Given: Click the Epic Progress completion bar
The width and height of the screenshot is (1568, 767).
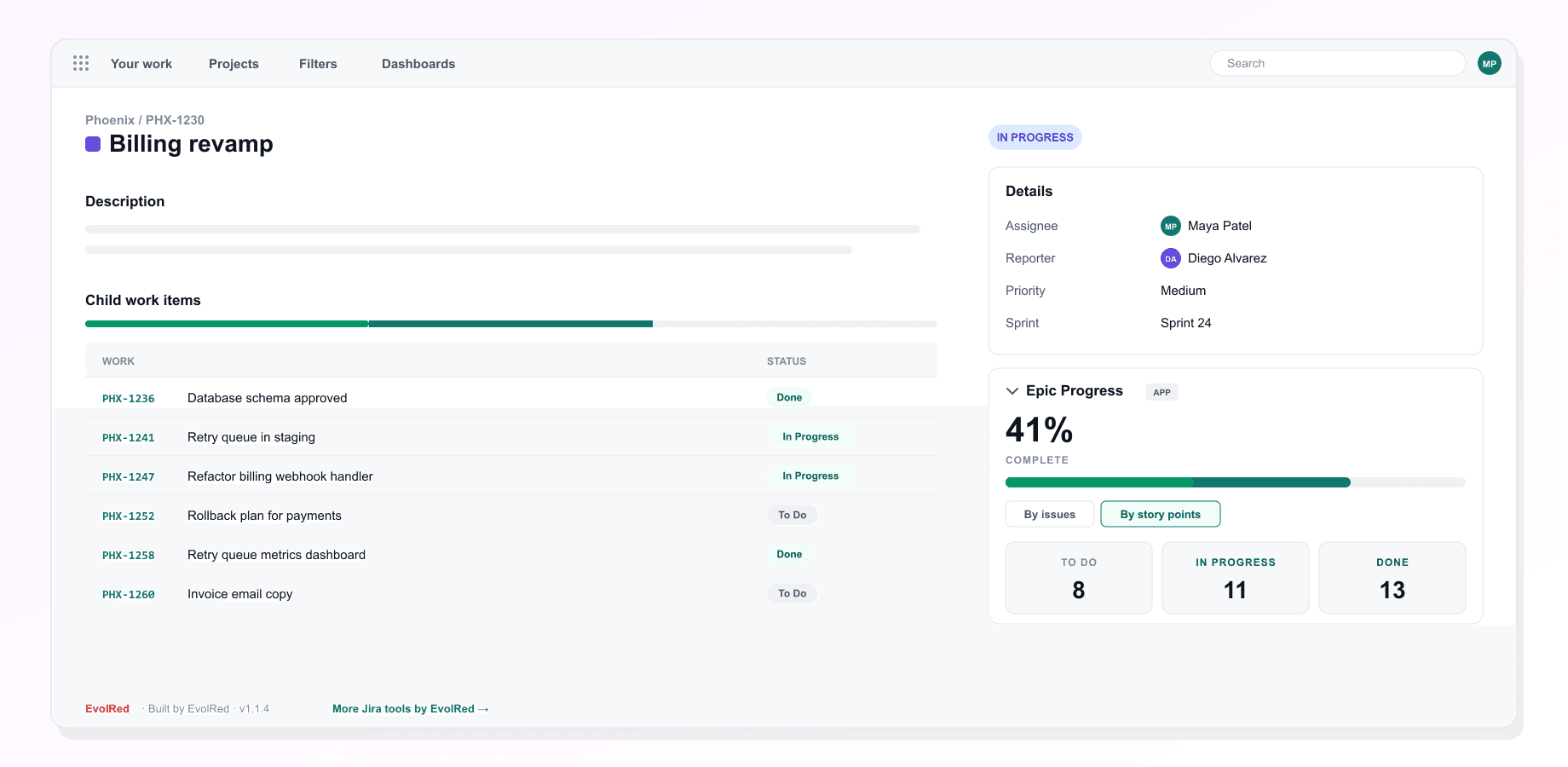Looking at the screenshot, I should click(x=1236, y=482).
